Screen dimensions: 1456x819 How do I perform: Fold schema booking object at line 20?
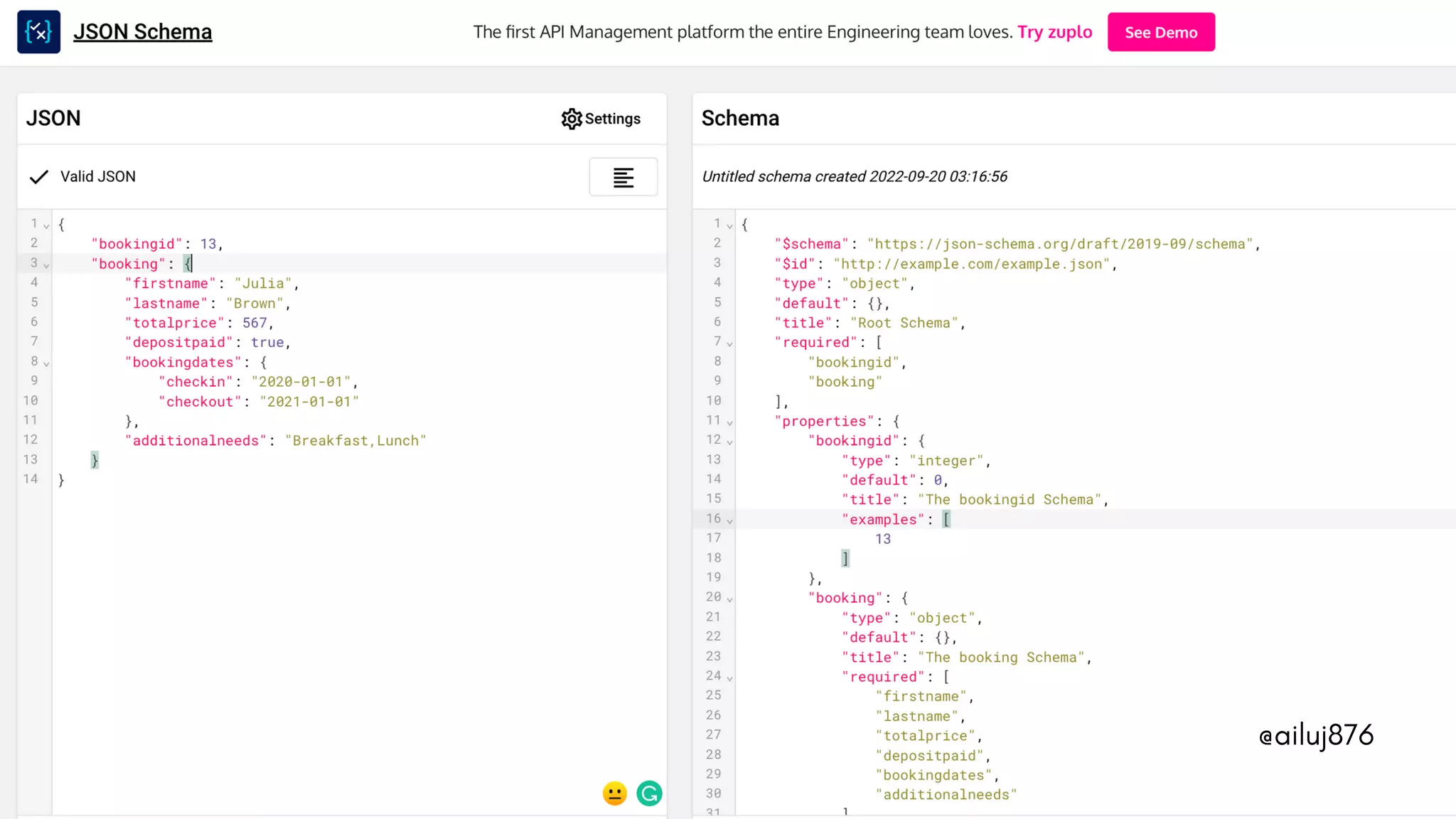coord(729,599)
